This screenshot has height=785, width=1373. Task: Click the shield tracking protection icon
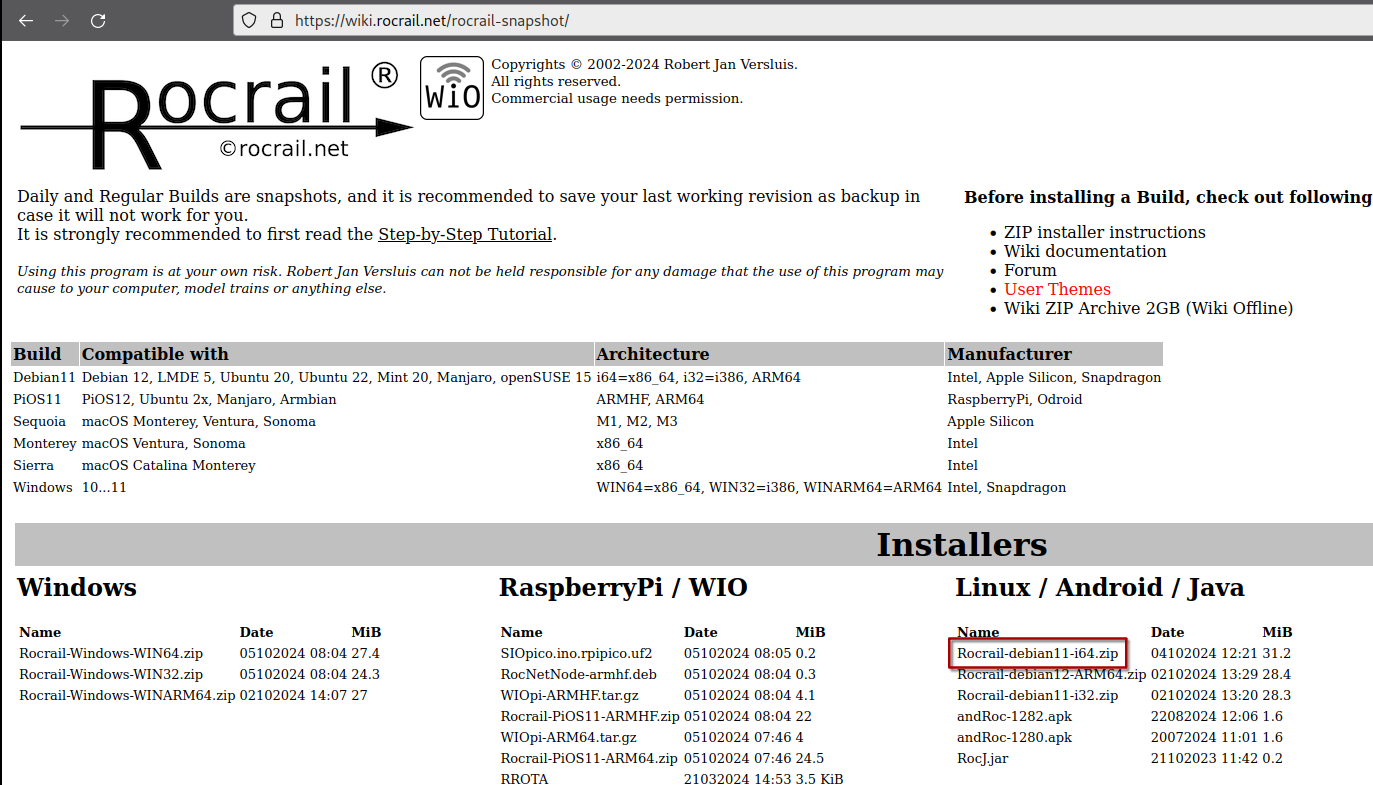(x=250, y=20)
